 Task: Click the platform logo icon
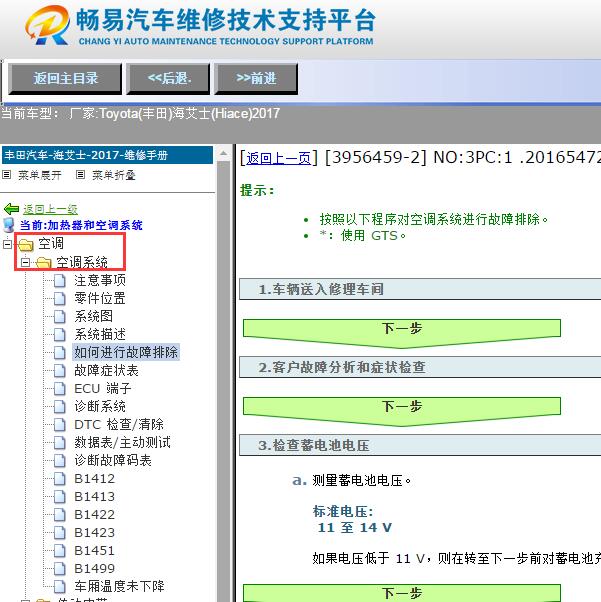[x=48, y=25]
